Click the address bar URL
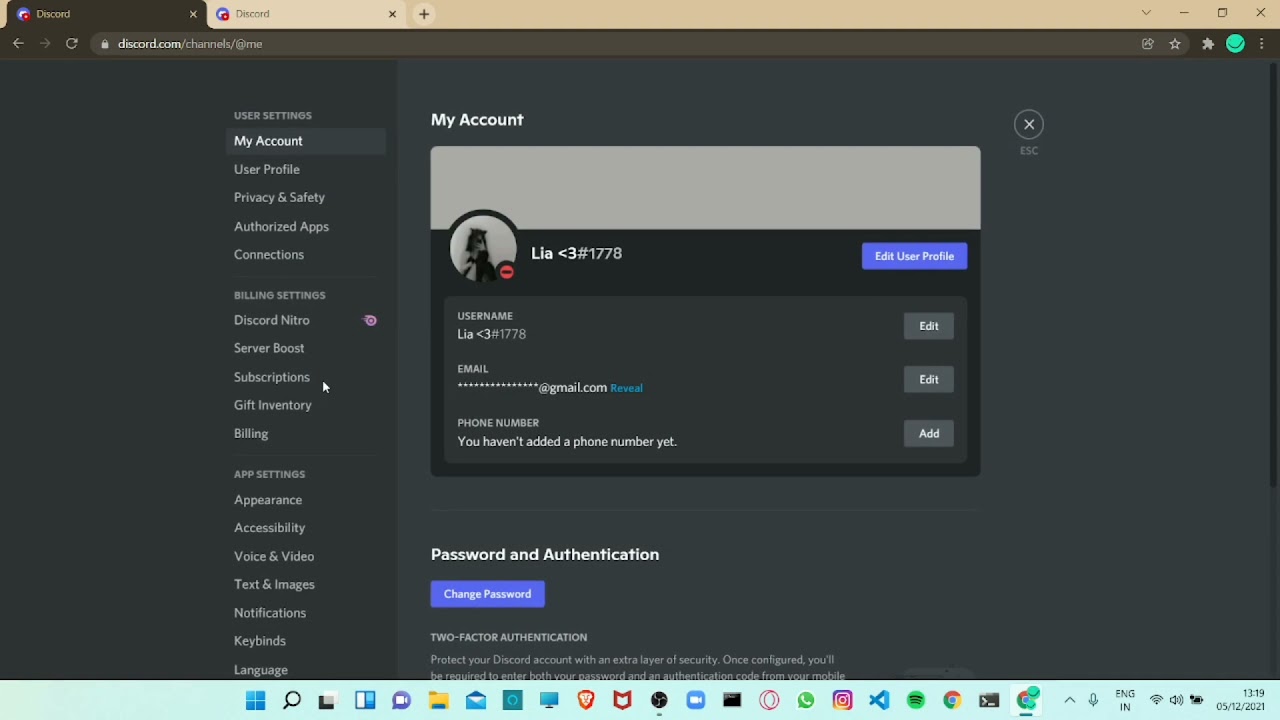This screenshot has height=720, width=1280. (x=190, y=44)
